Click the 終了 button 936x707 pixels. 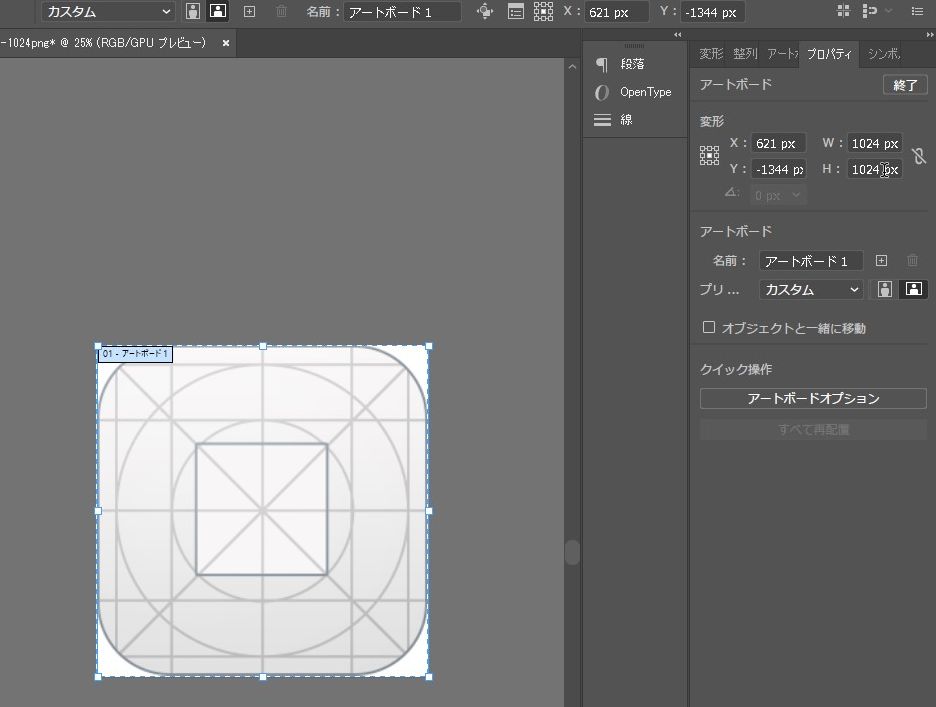(x=904, y=85)
